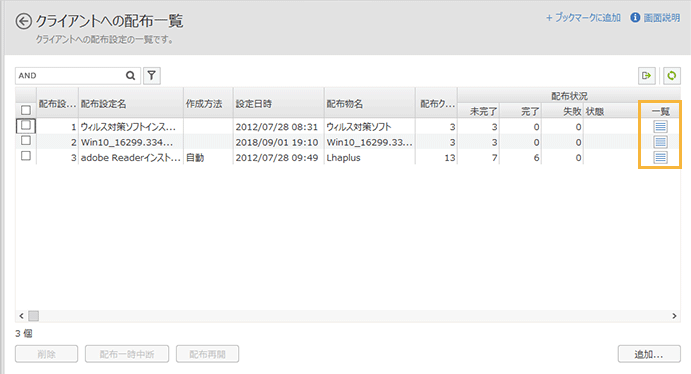
Task: Toggle the select-all header checkbox
Action: click(x=26, y=110)
